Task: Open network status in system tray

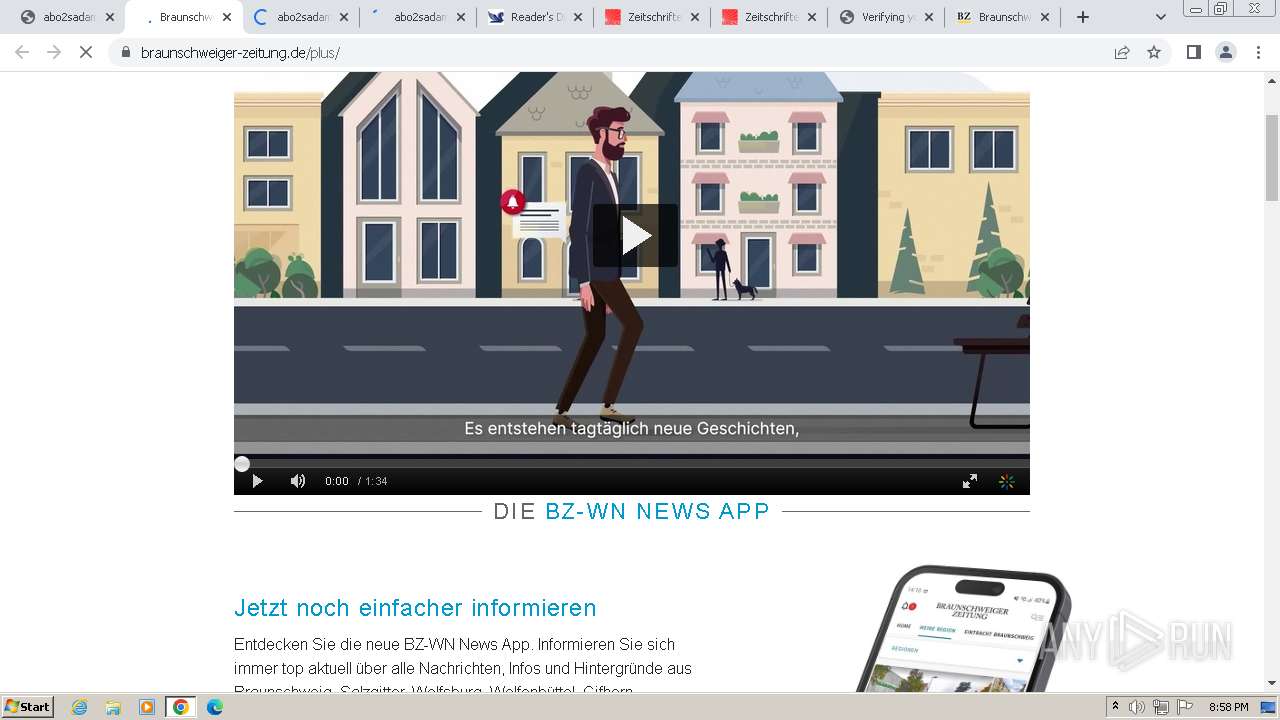Action: coord(1161,707)
